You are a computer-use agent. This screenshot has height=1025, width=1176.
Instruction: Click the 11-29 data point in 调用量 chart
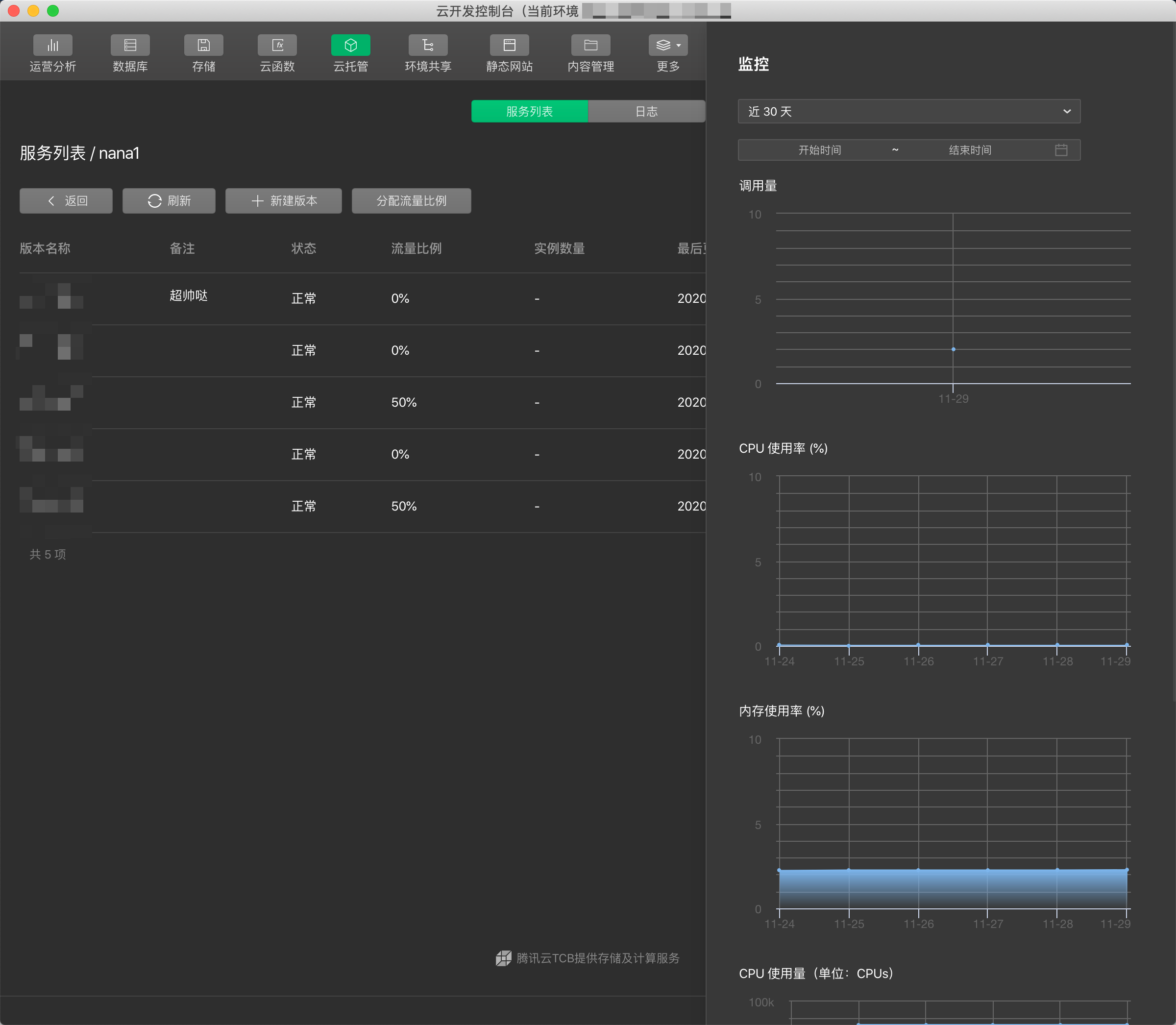point(953,349)
